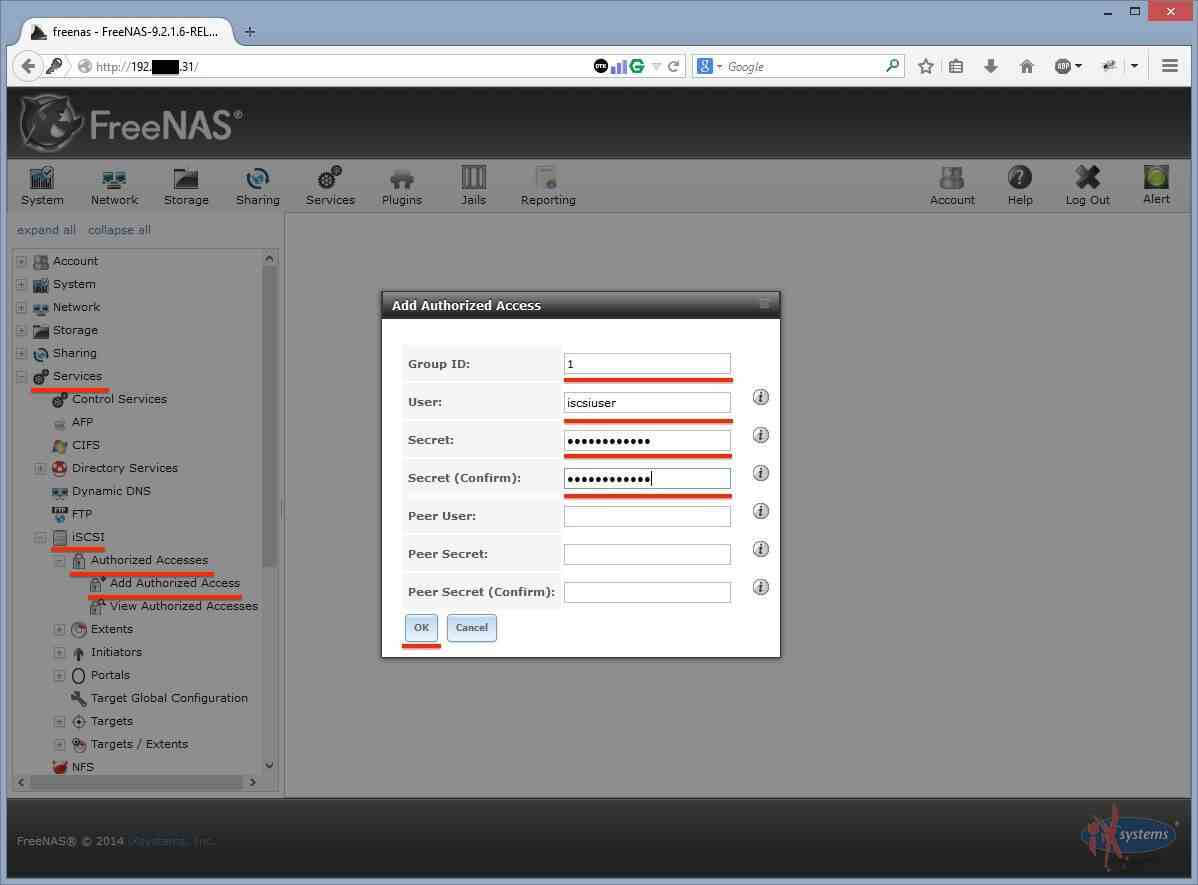Viewport: 1198px width, 885px height.
Task: Open the System toolbar icon
Action: (42, 186)
